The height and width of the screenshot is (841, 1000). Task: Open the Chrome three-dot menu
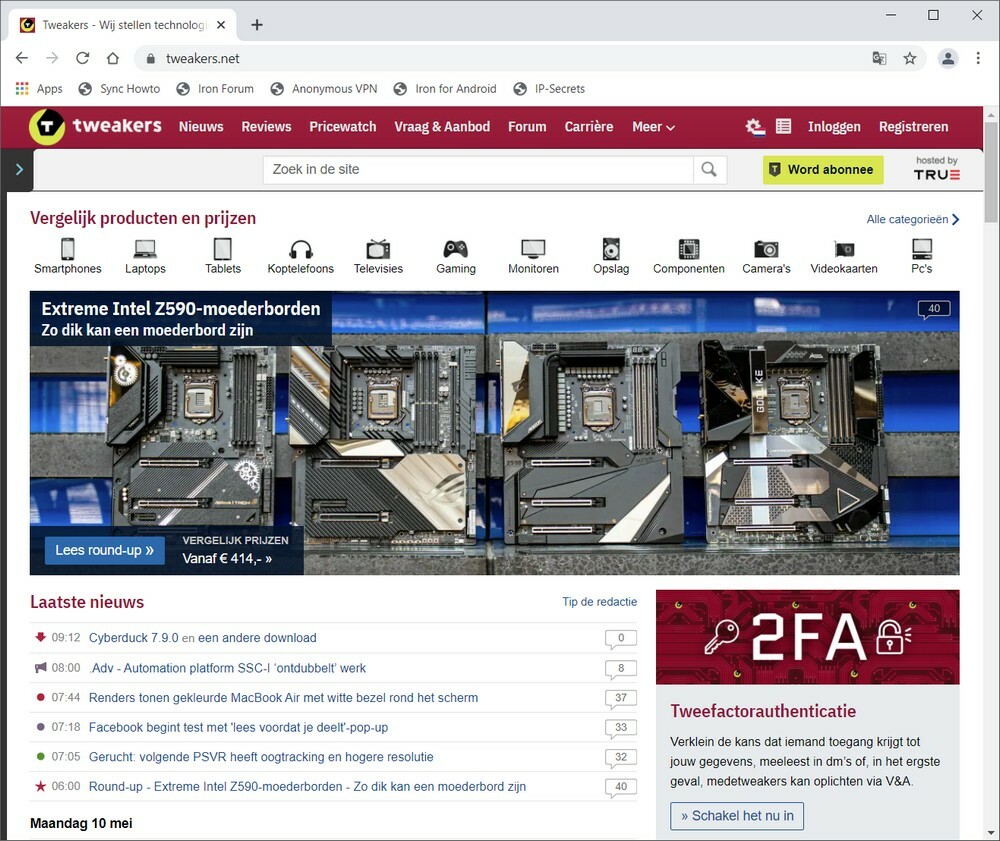978,59
